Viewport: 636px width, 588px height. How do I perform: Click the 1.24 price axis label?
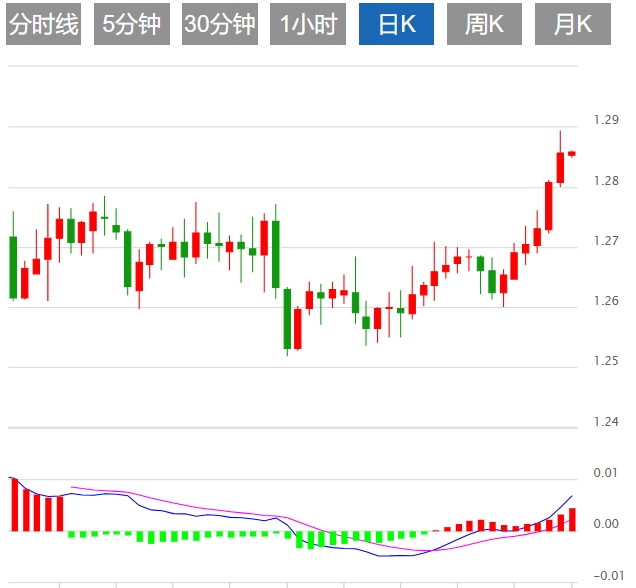point(606,422)
